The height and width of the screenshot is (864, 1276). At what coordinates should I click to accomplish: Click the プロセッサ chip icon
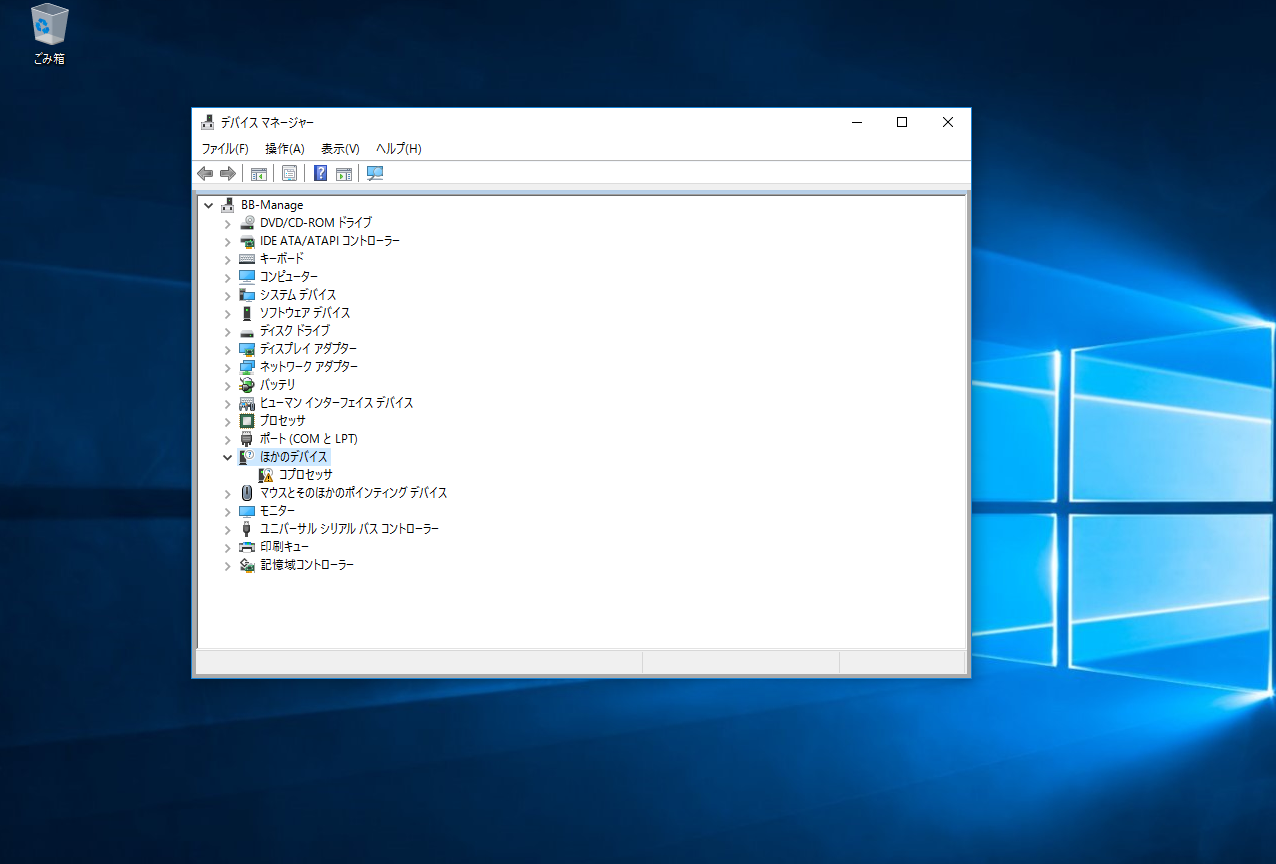[247, 421]
